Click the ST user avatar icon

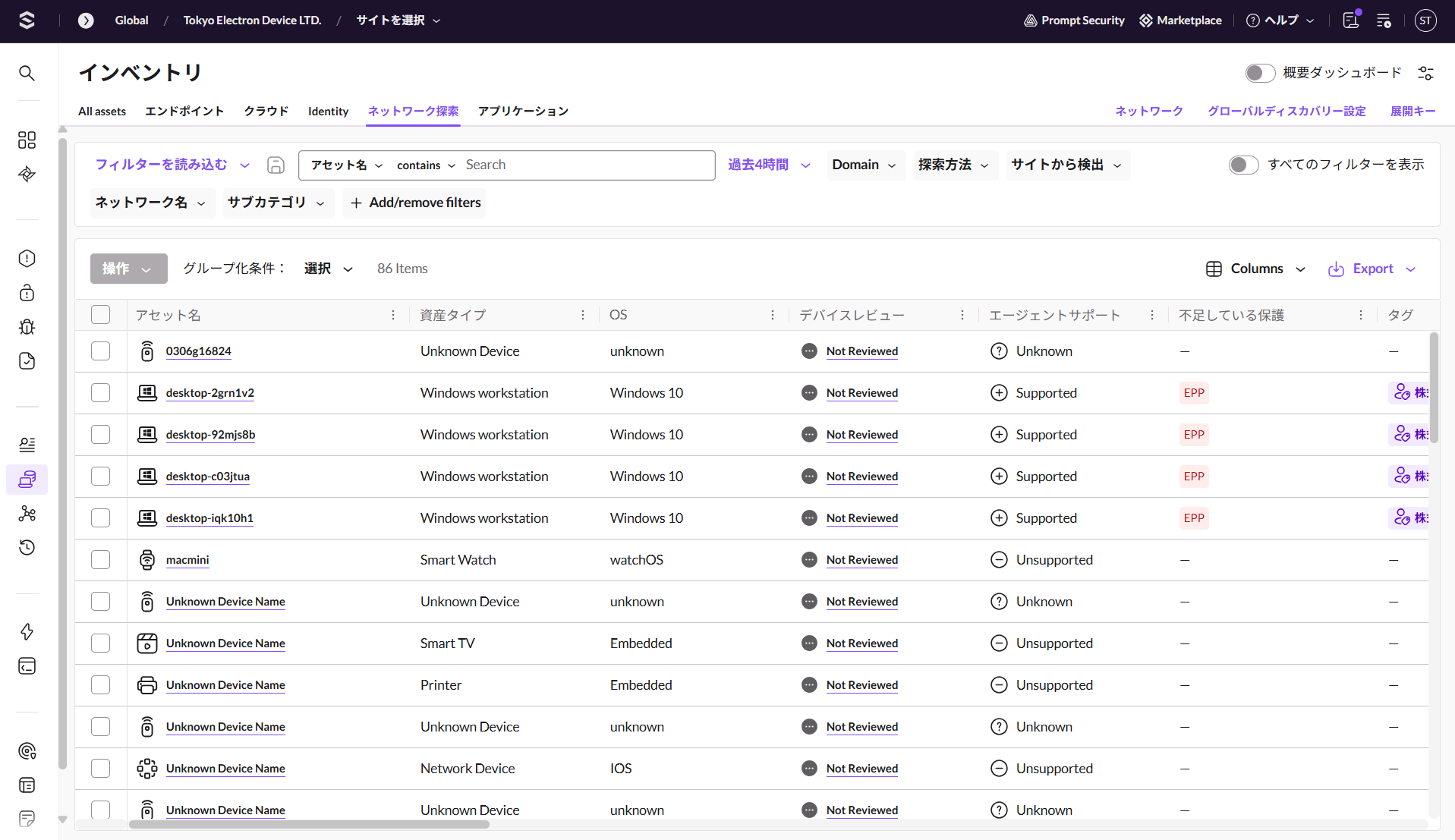(x=1425, y=20)
